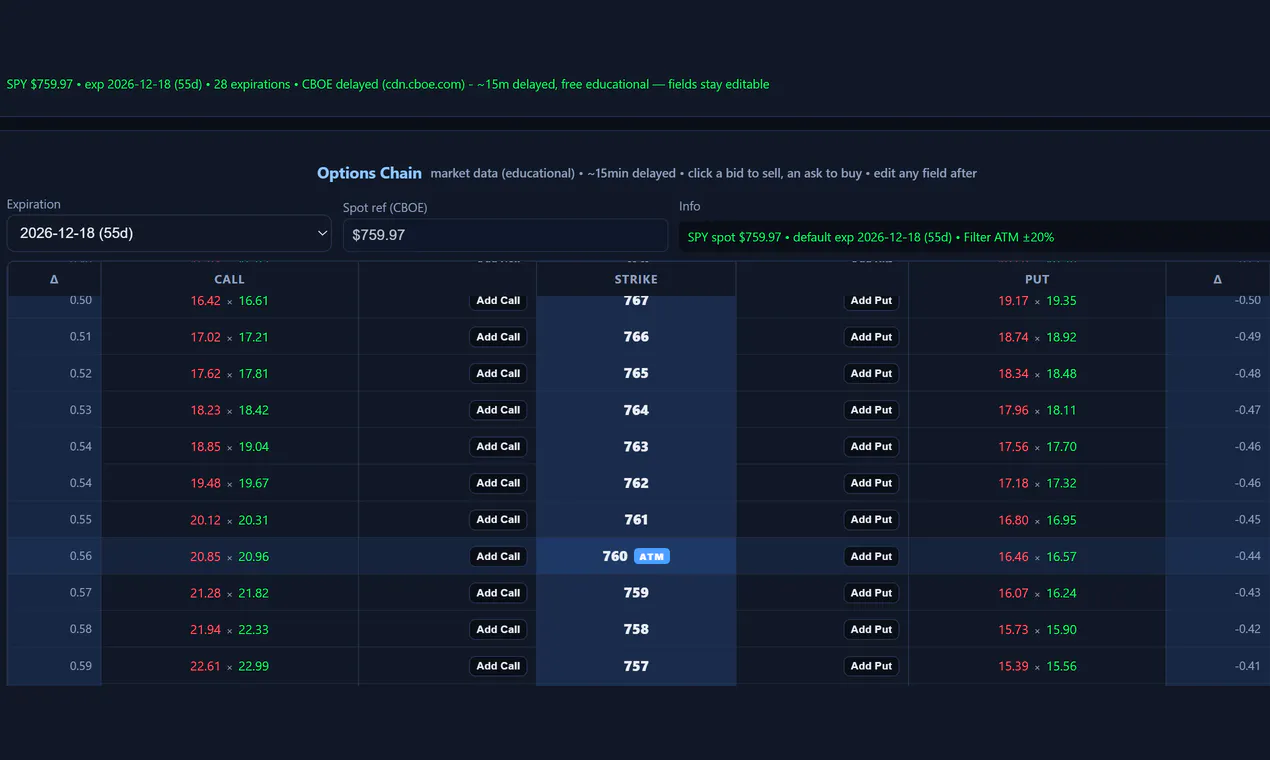
Task: Add Call for the 764 strike
Action: pos(498,410)
